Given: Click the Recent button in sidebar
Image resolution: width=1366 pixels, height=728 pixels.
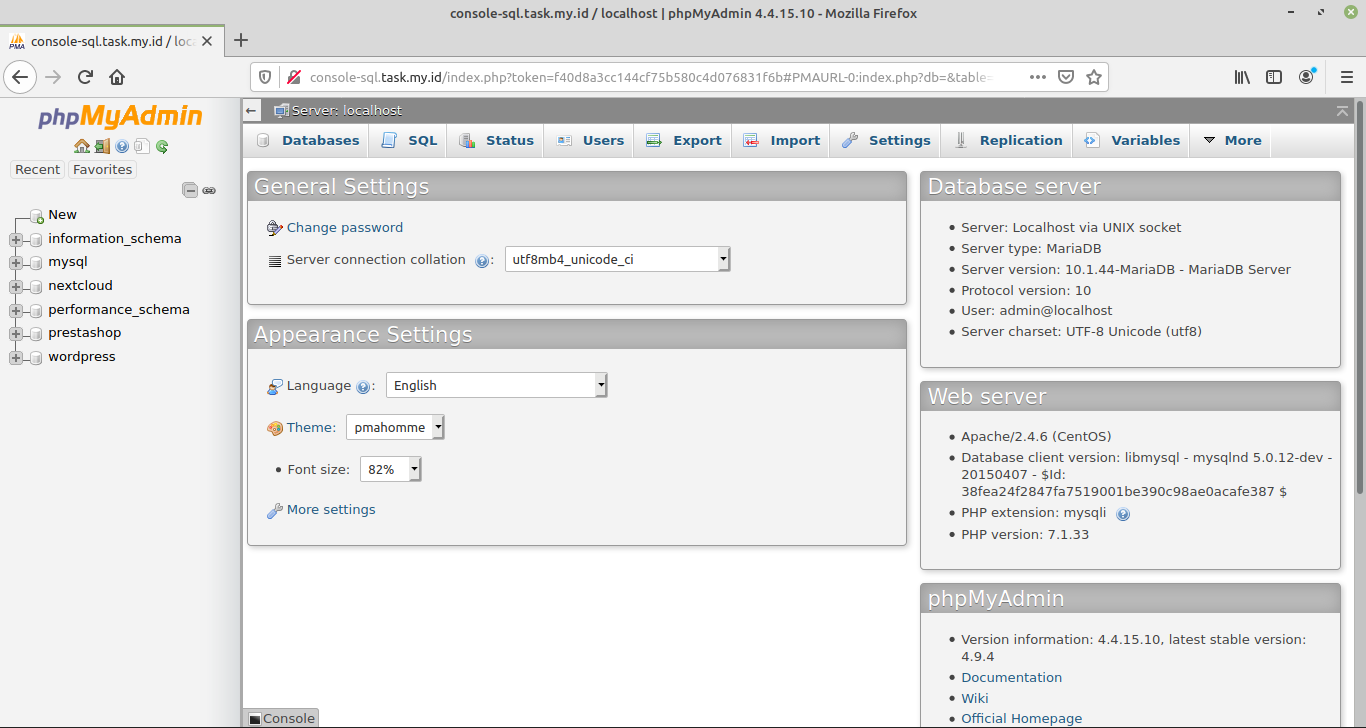Looking at the screenshot, I should point(37,170).
